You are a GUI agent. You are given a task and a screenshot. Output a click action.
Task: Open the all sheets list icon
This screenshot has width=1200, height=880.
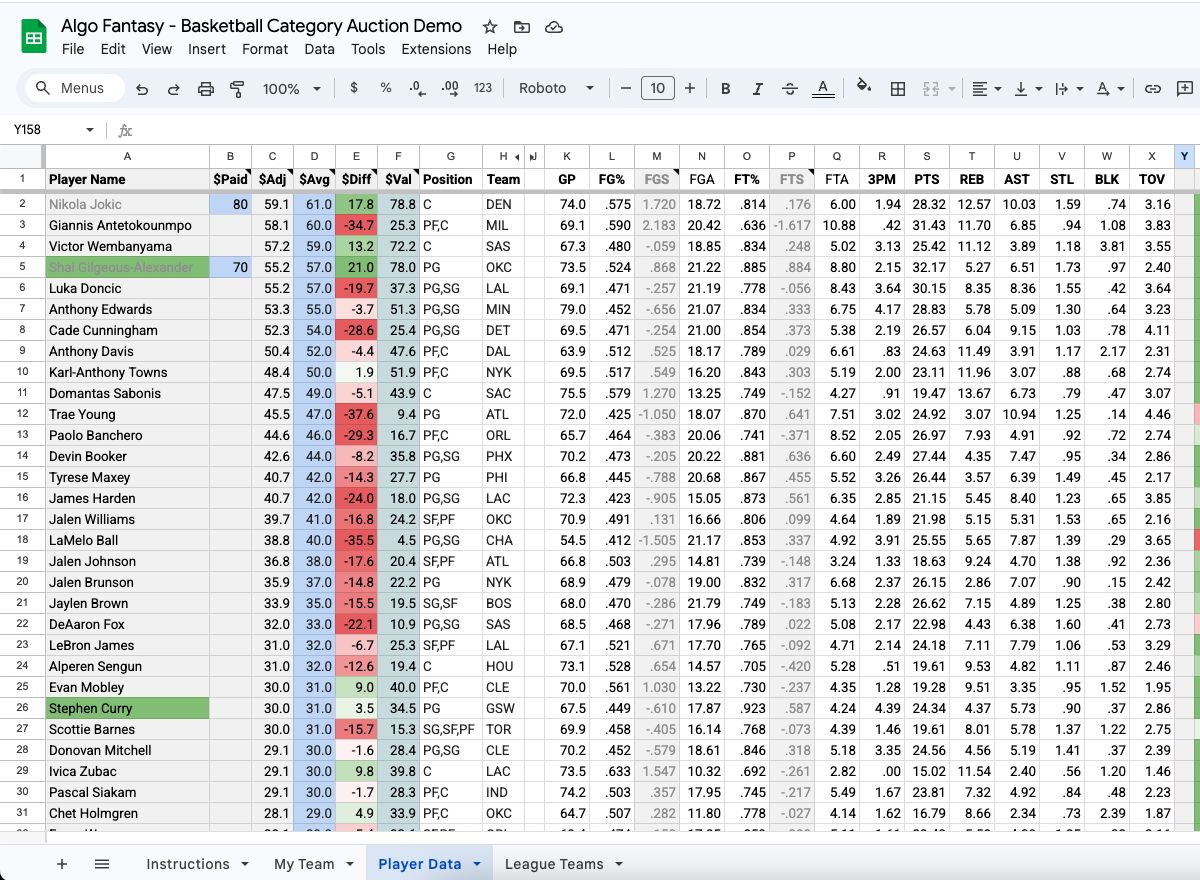point(102,864)
